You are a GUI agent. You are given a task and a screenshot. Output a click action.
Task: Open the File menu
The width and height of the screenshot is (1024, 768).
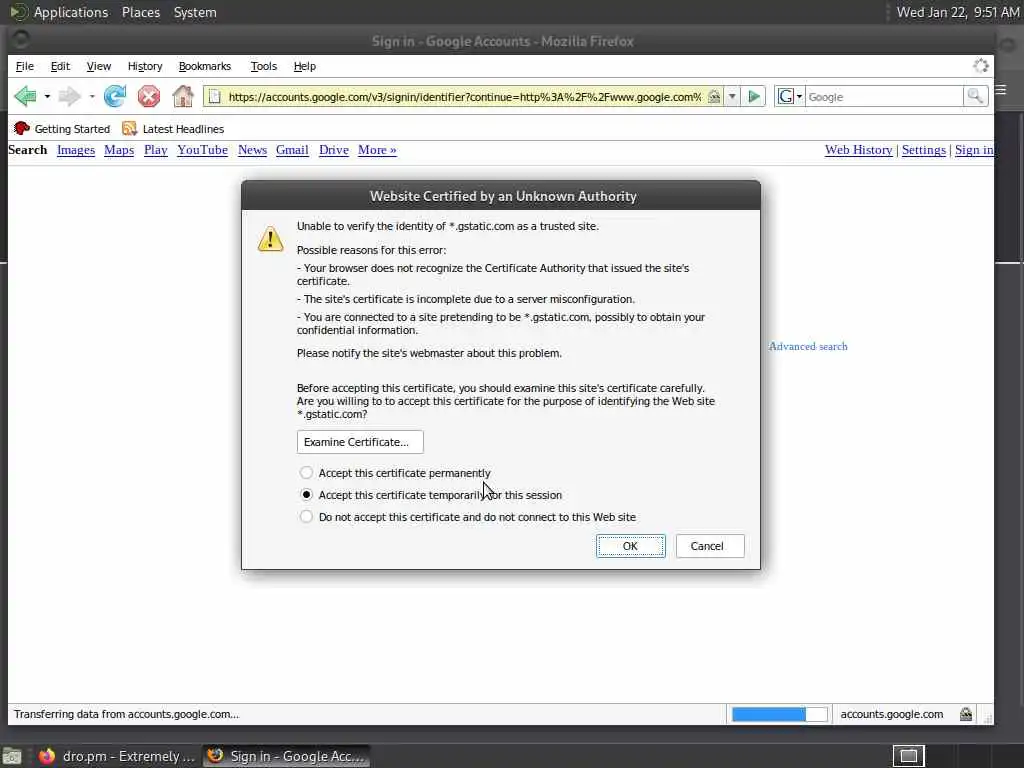[x=25, y=66]
